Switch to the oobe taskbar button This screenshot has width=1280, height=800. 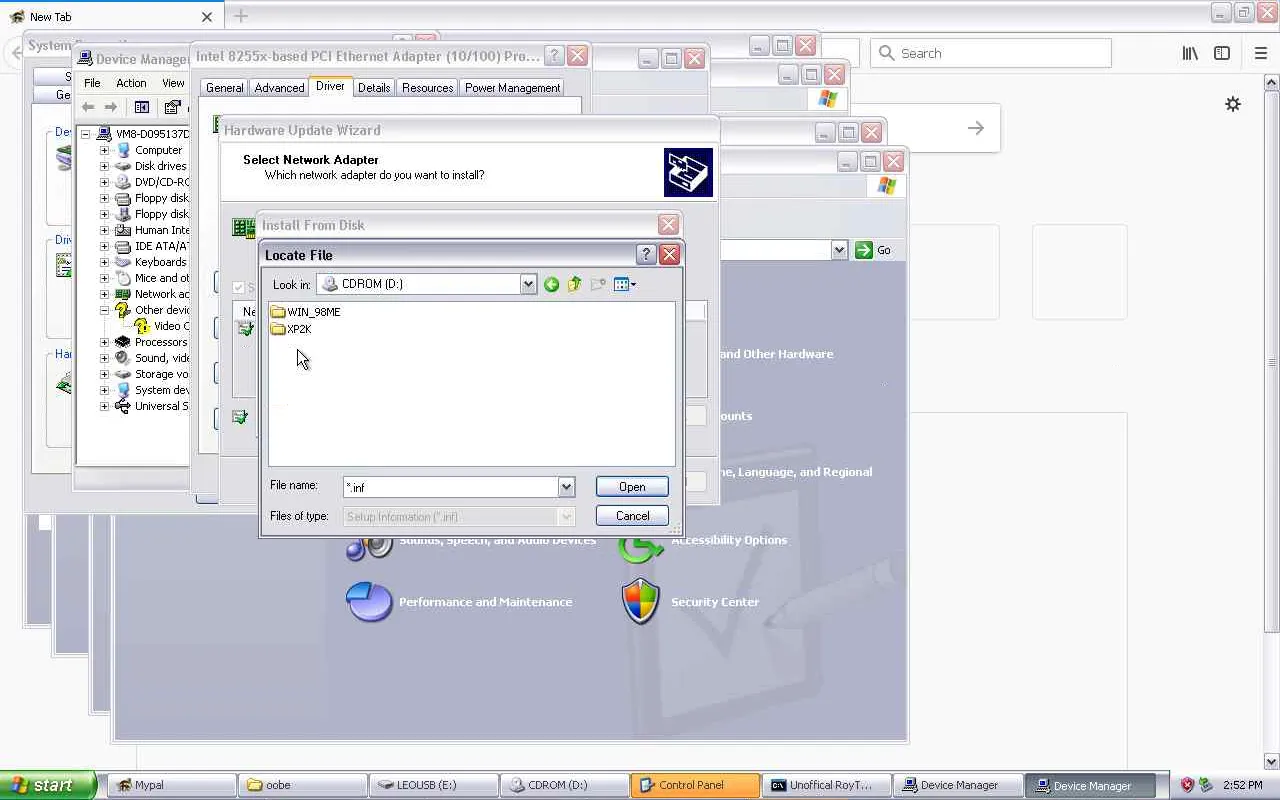(x=303, y=785)
